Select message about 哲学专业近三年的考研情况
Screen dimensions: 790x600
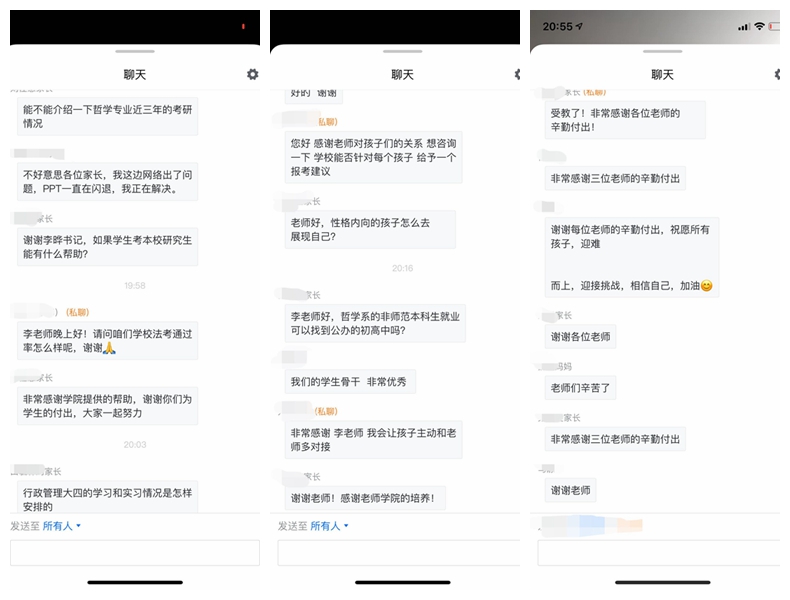[107, 116]
